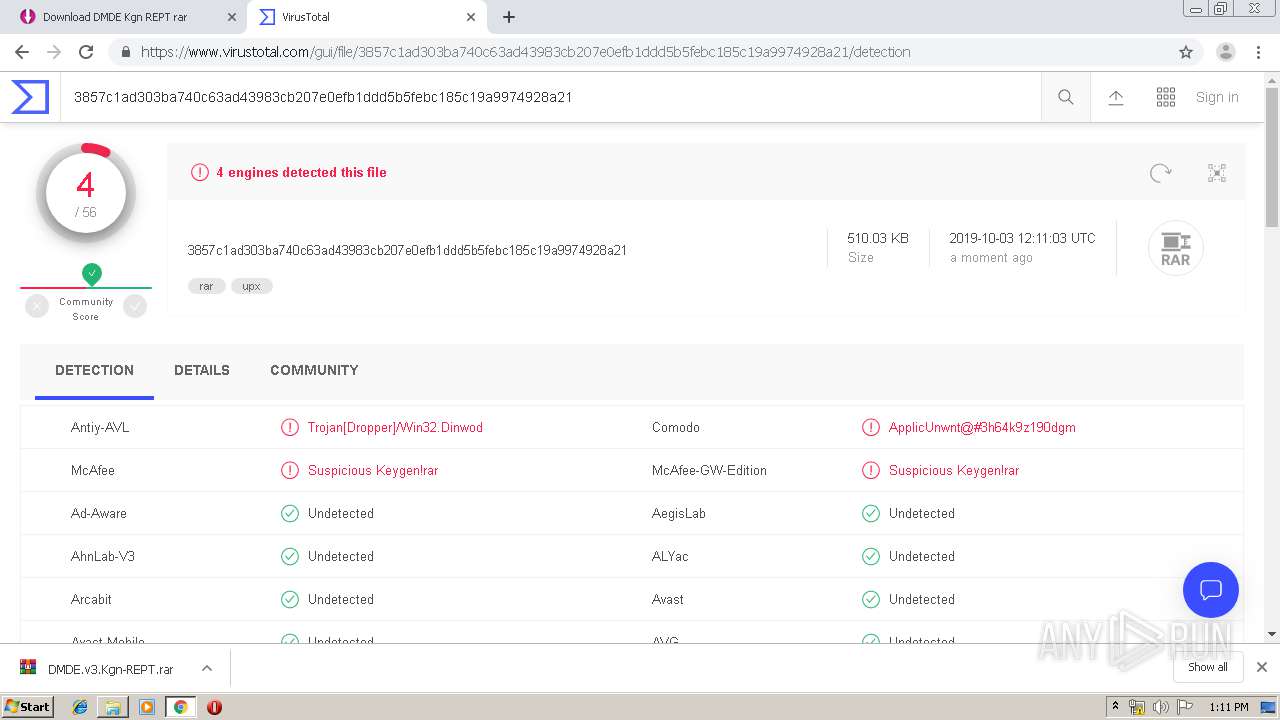Click the 510.03 KB size value
This screenshot has width=1280, height=720.
[878, 238]
